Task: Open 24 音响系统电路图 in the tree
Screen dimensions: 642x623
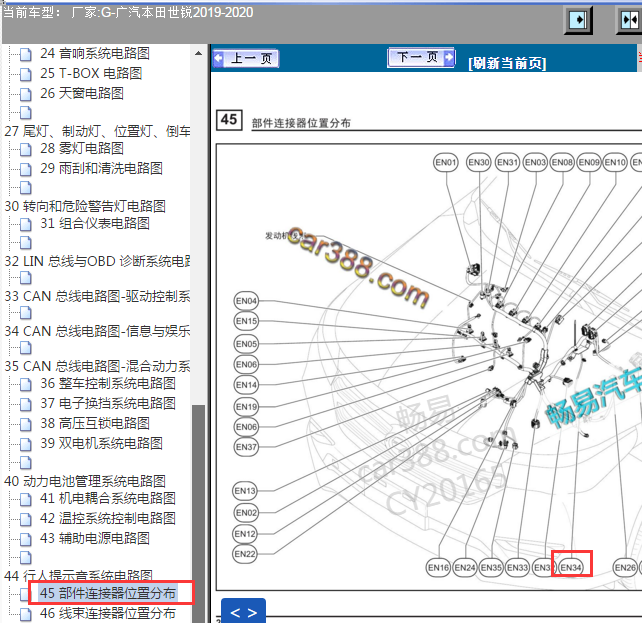Action: coord(95,53)
